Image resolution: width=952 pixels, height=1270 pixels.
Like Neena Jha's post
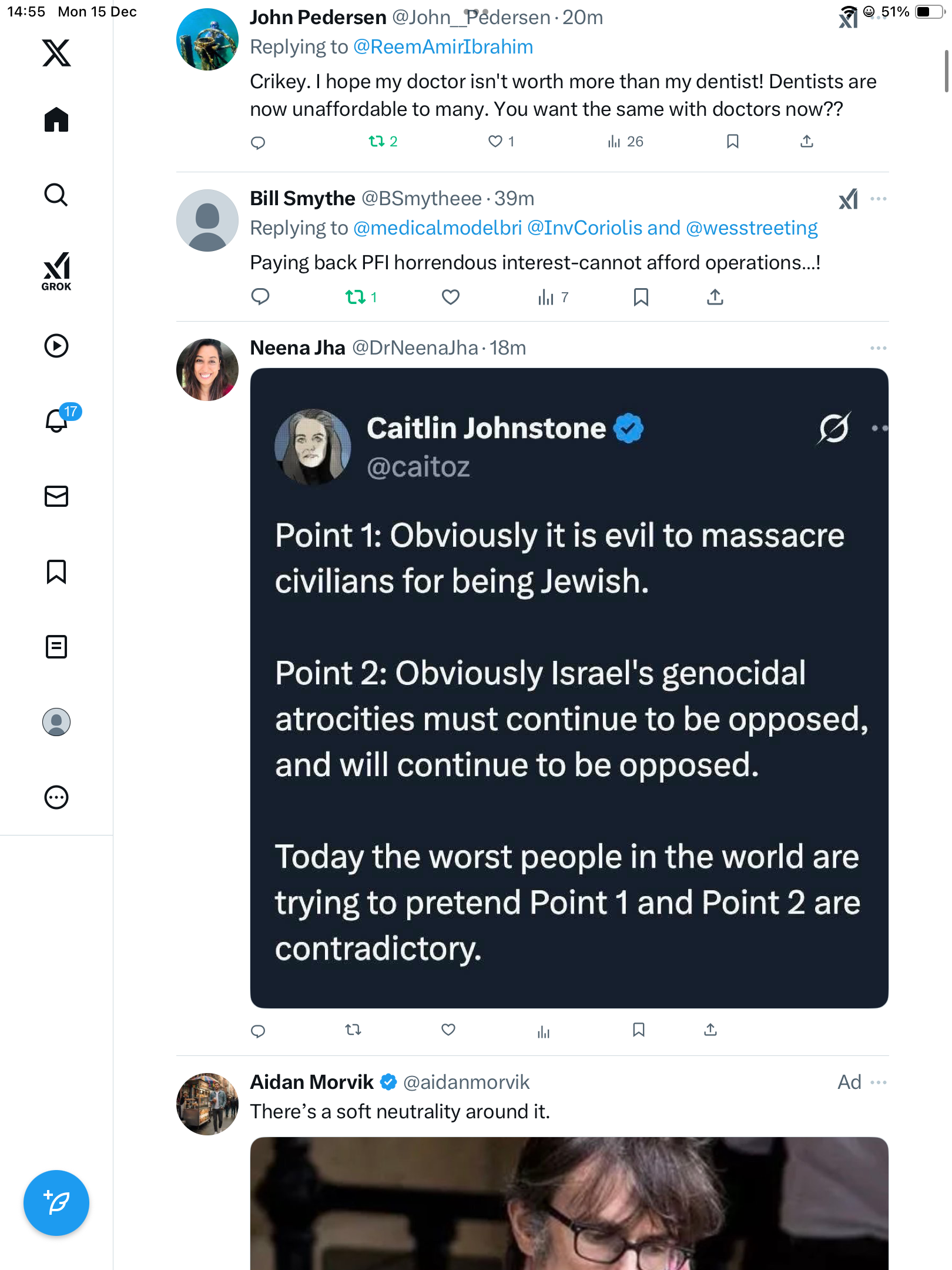[x=448, y=1030]
